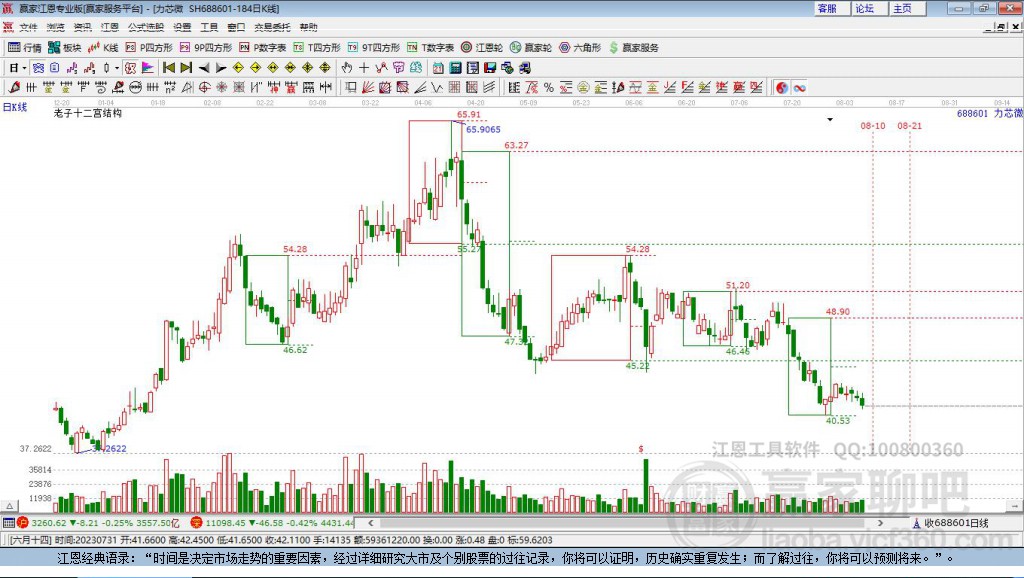Open the T四方形 time square
Screen dimensions: 1024x578
[x=317, y=48]
